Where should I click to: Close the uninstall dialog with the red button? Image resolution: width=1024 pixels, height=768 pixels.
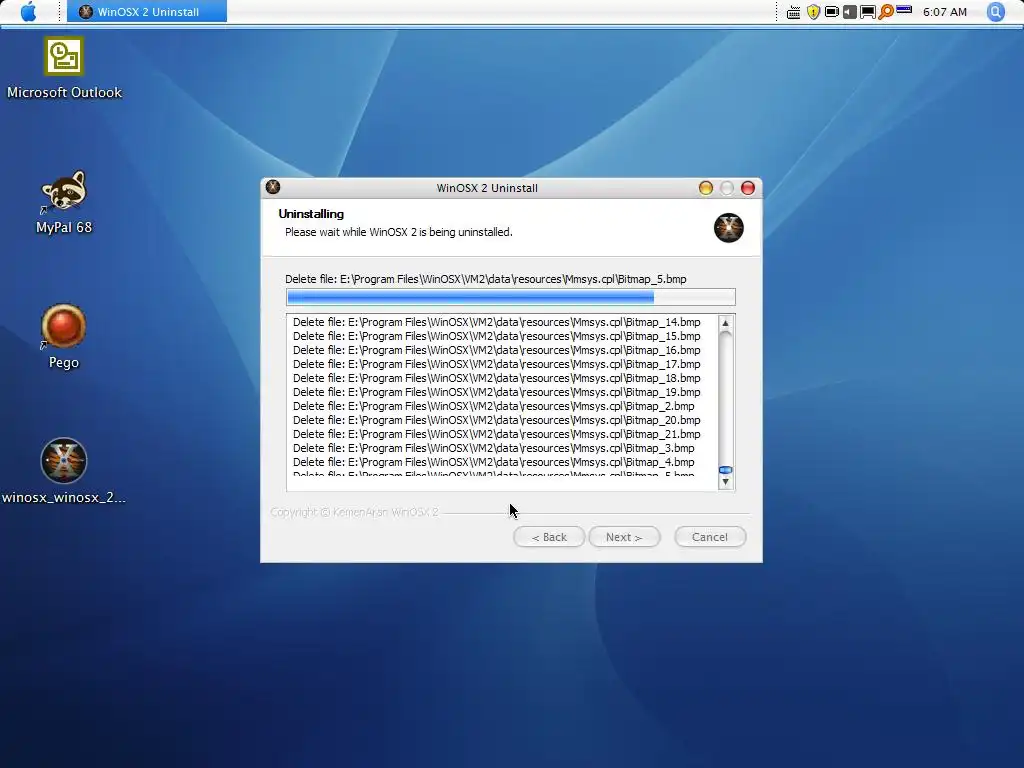(748, 188)
